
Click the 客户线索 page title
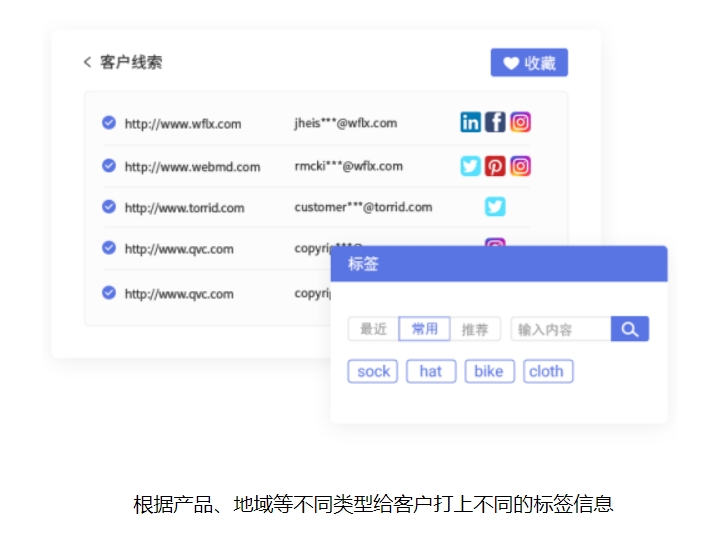131,62
